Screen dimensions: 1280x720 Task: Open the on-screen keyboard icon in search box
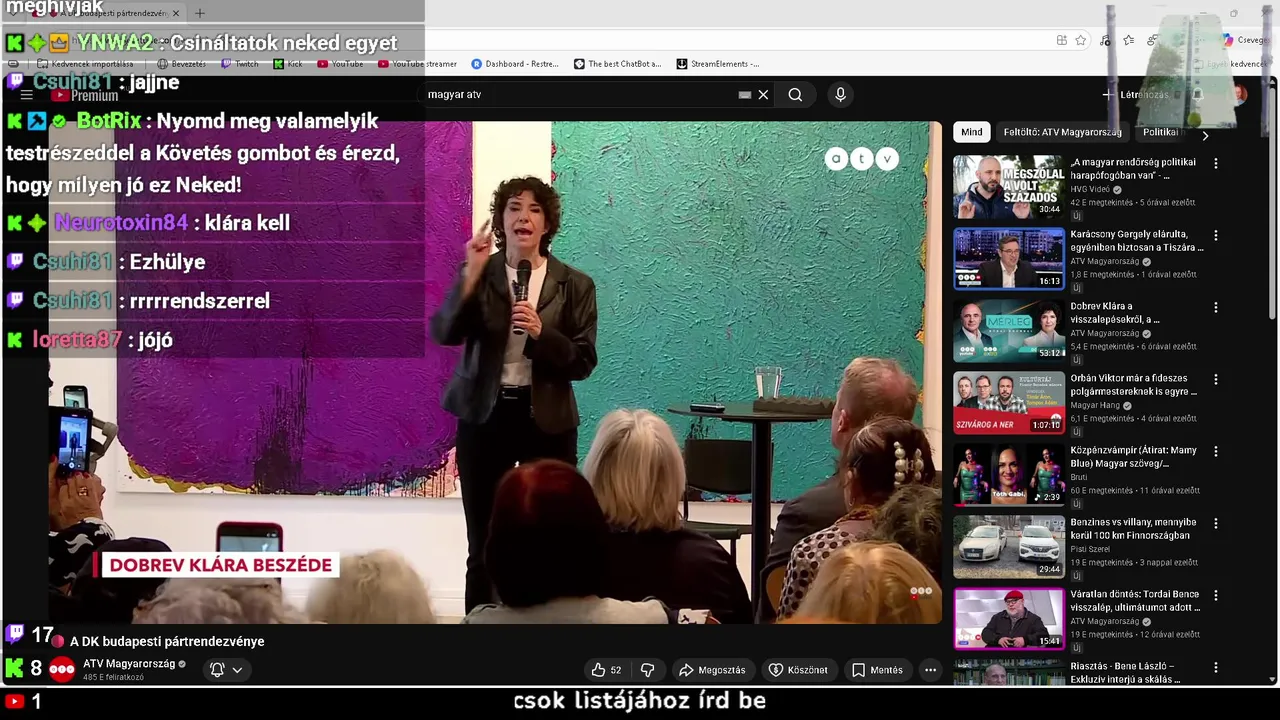point(744,94)
